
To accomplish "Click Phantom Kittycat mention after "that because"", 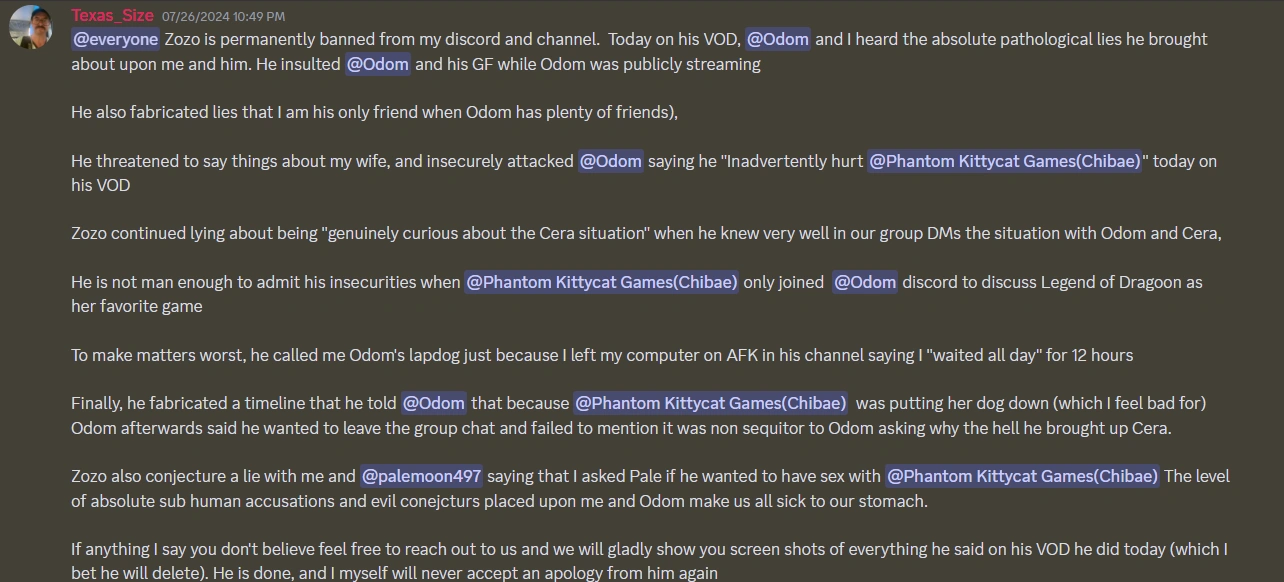I will click(x=711, y=403).
